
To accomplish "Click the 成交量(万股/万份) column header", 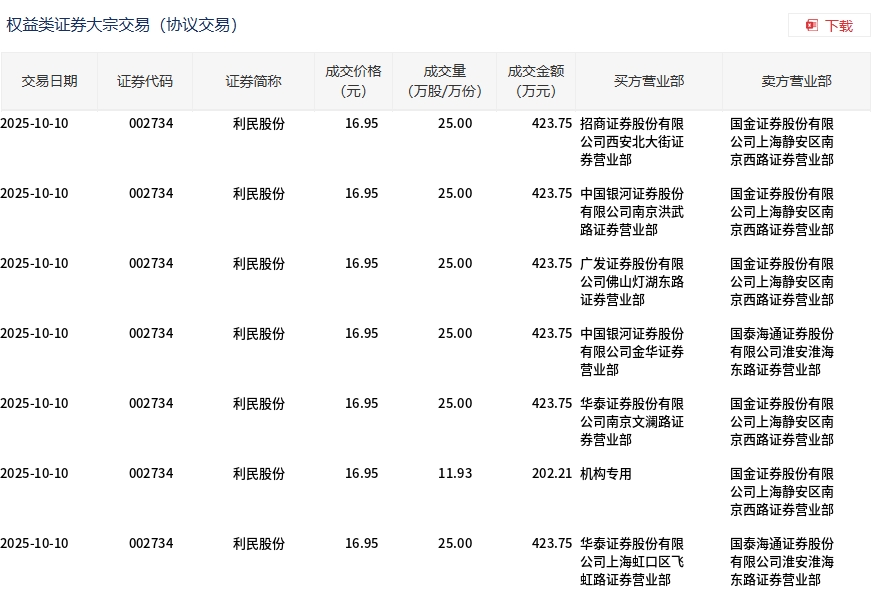I will [444, 81].
